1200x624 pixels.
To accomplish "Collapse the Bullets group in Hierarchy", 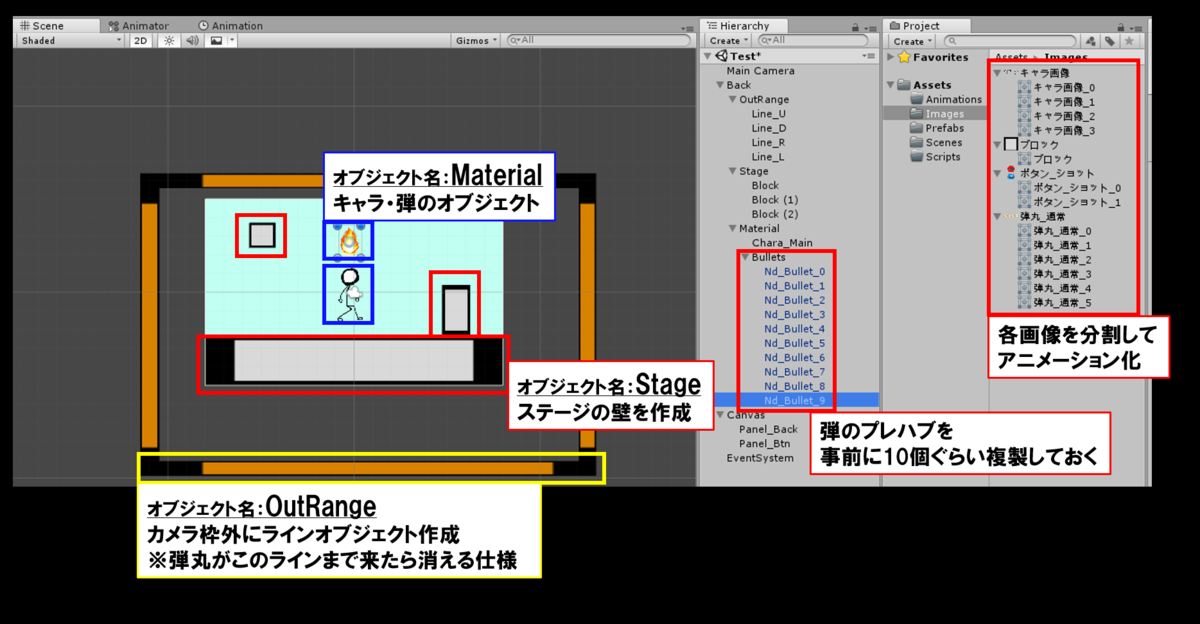I will (x=744, y=257).
